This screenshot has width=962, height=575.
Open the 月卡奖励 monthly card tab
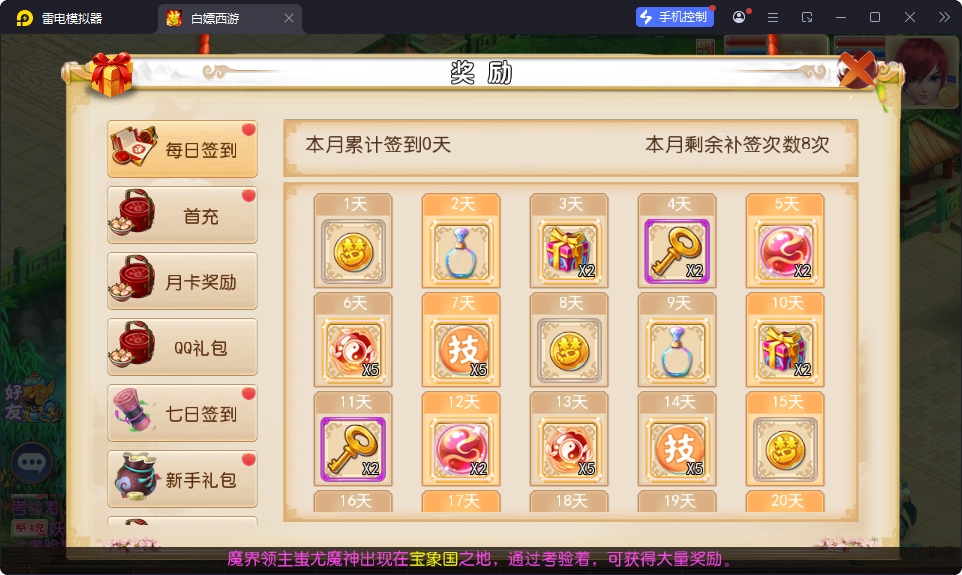(x=182, y=281)
